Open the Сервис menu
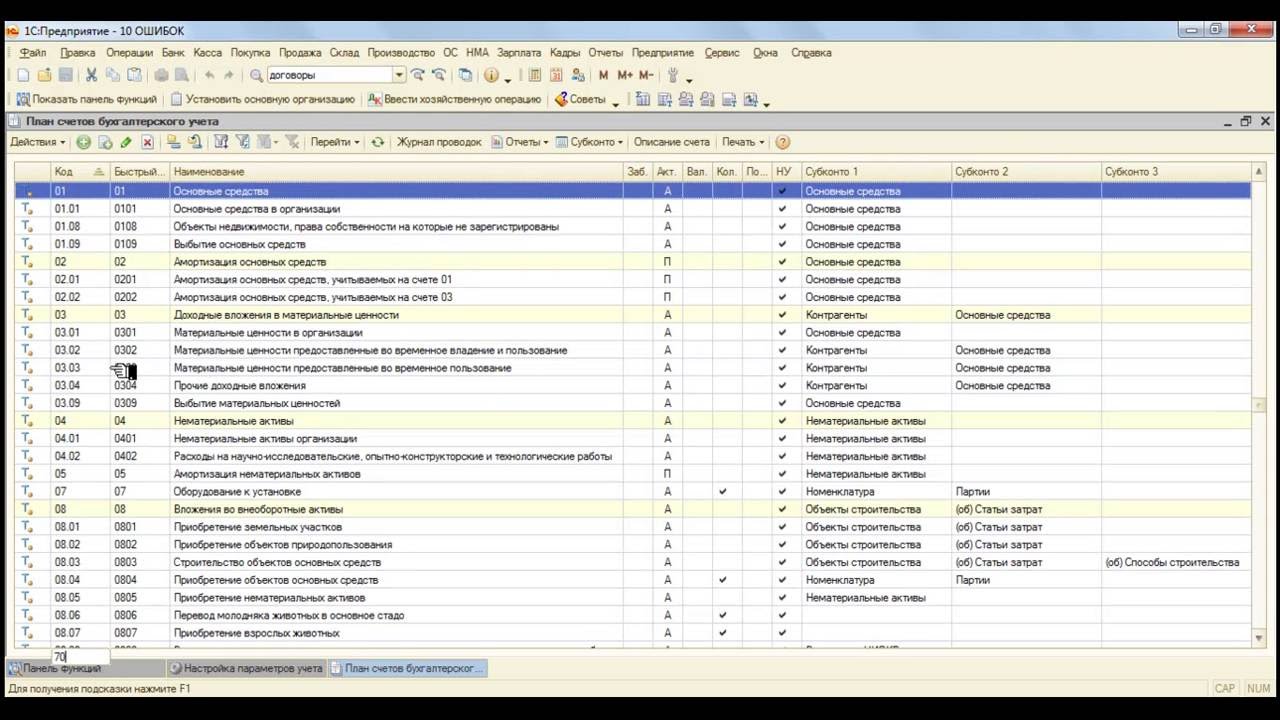Screen dimensions: 1280x720 pos(722,52)
